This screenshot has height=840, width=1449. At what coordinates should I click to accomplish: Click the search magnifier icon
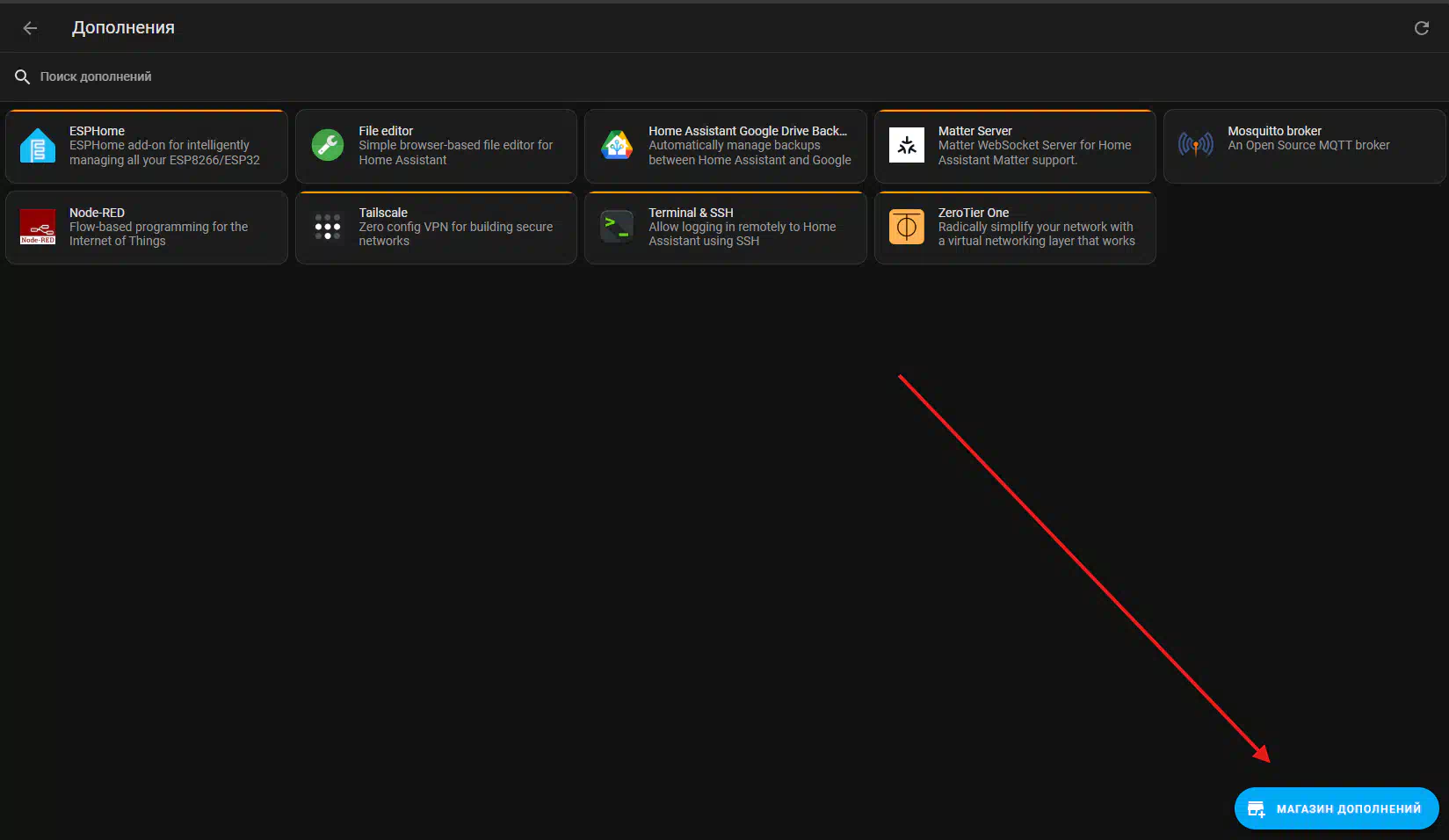(22, 77)
